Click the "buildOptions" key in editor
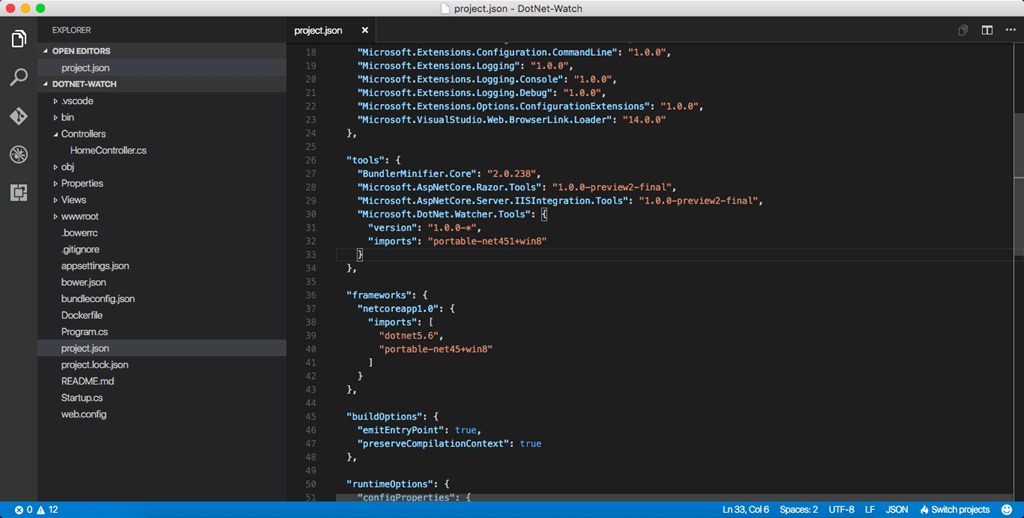This screenshot has width=1024, height=518. [x=384, y=417]
